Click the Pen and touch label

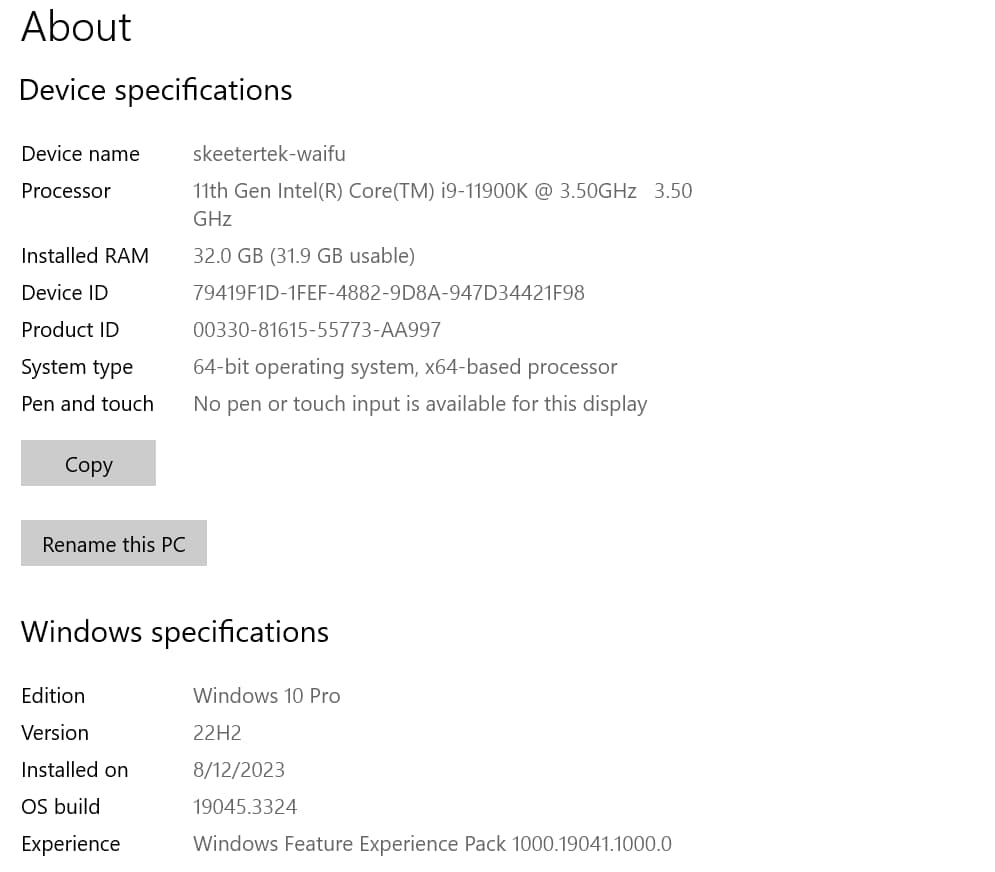[87, 404]
